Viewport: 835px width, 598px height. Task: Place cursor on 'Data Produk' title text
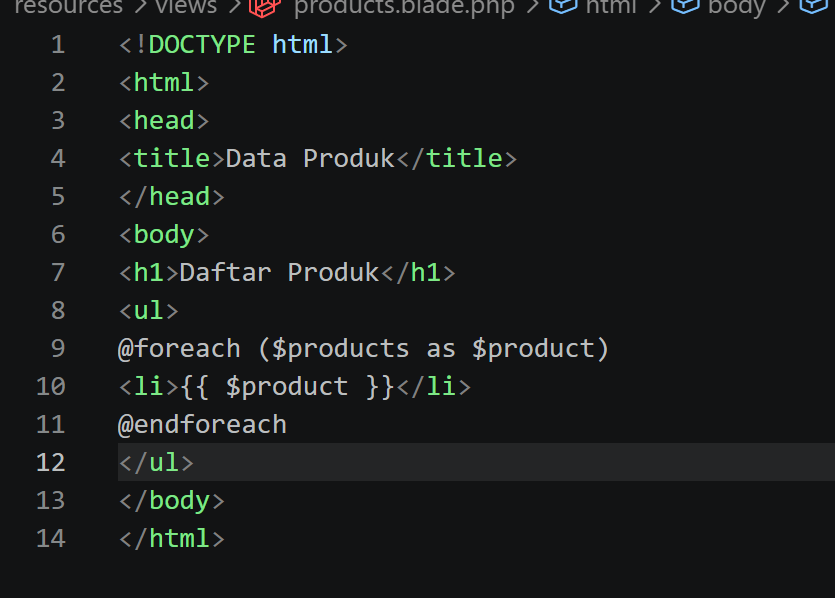(x=310, y=159)
